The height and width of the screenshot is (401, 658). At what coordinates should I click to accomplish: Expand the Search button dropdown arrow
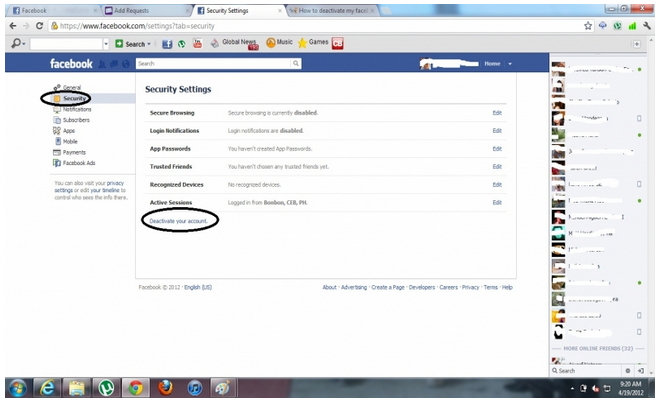coord(149,44)
